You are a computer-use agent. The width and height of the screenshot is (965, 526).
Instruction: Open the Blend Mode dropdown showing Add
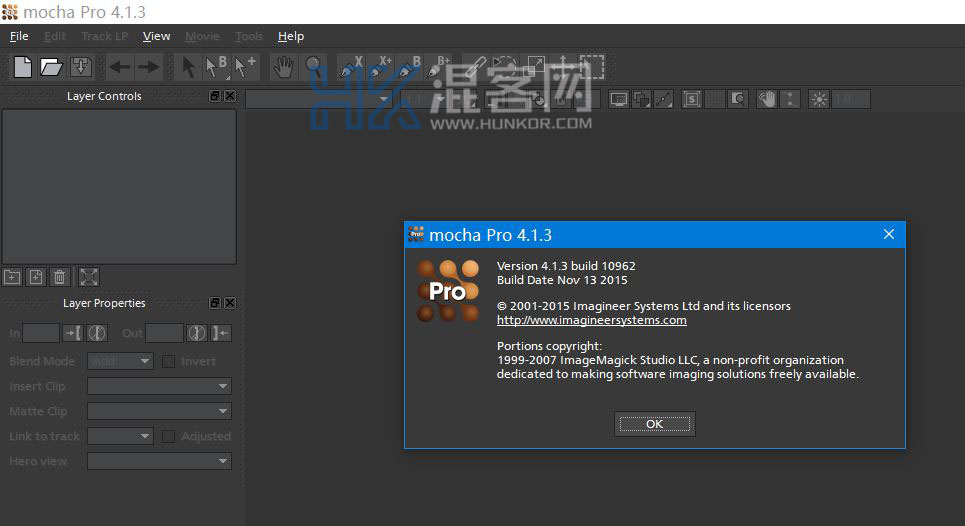tap(120, 361)
